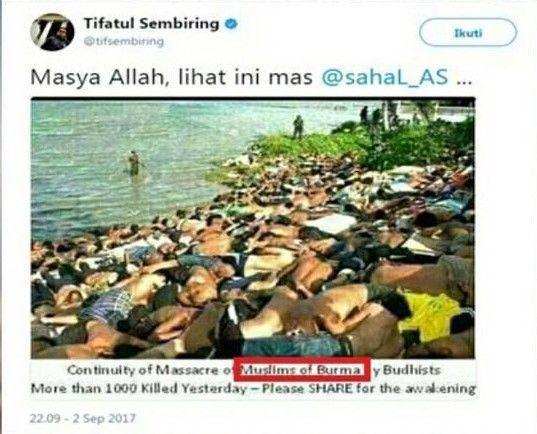Follow the account with Ikuti button
The height and width of the screenshot is (434, 537).
[x=468, y=33]
